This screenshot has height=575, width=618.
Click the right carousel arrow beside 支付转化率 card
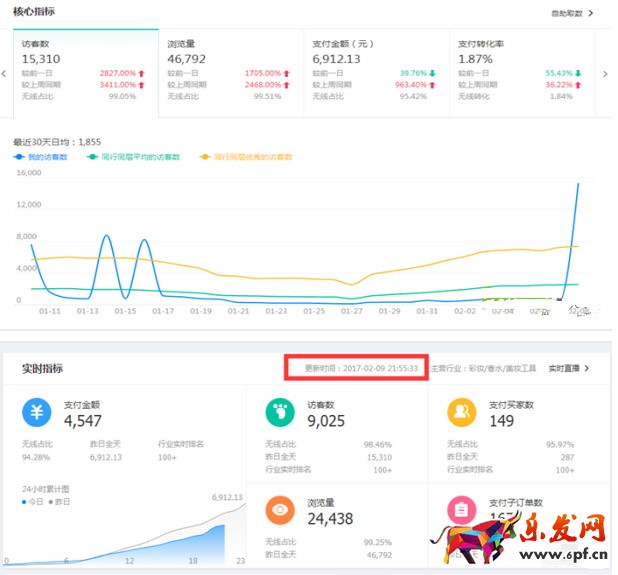(x=607, y=72)
